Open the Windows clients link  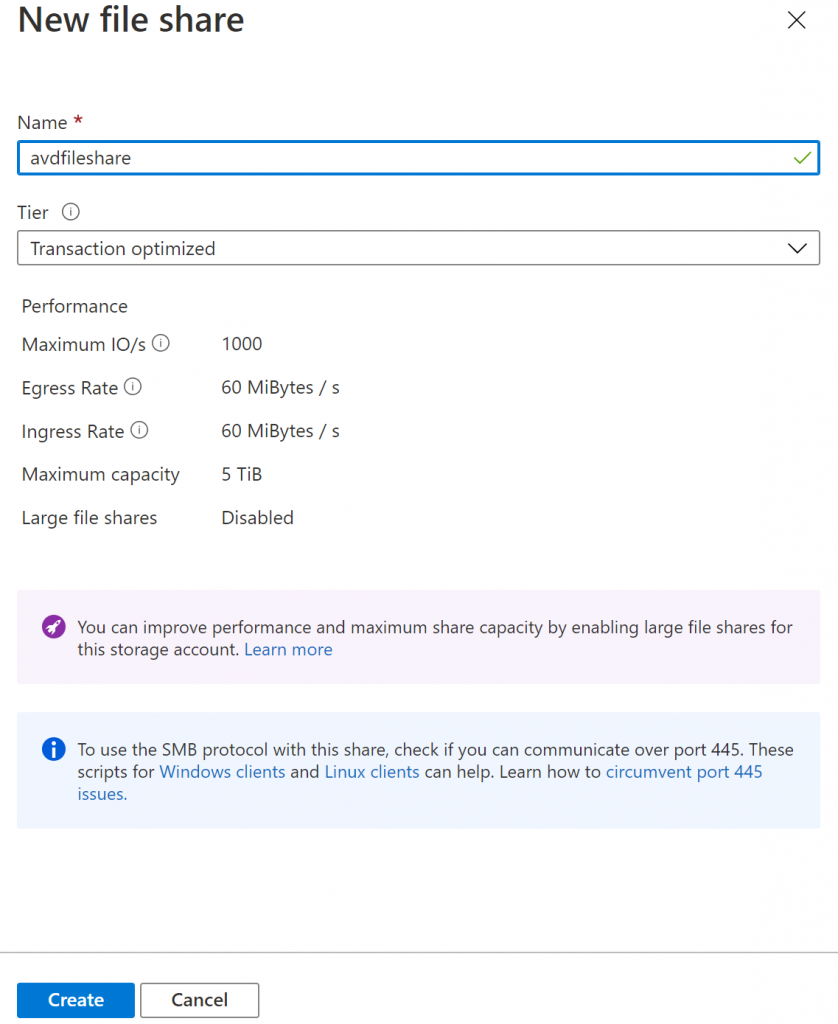click(x=222, y=771)
